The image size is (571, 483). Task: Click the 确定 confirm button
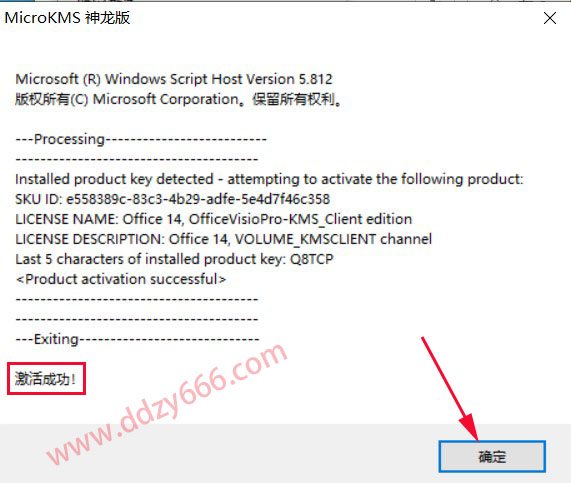tap(492, 456)
